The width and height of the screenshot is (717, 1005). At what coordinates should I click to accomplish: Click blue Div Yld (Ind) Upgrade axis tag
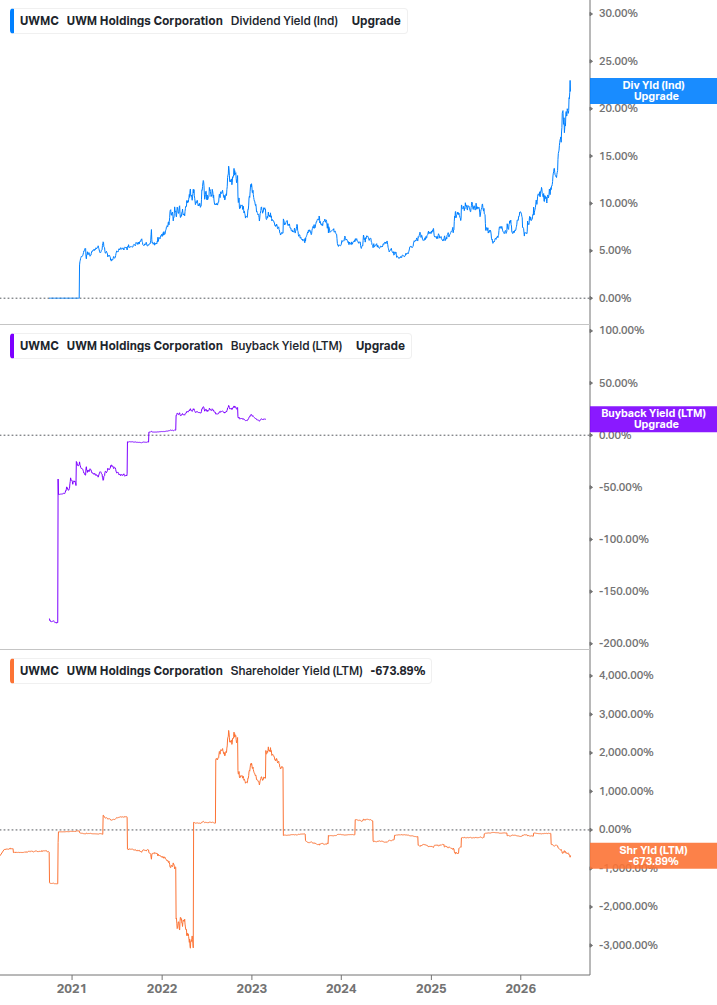point(653,91)
